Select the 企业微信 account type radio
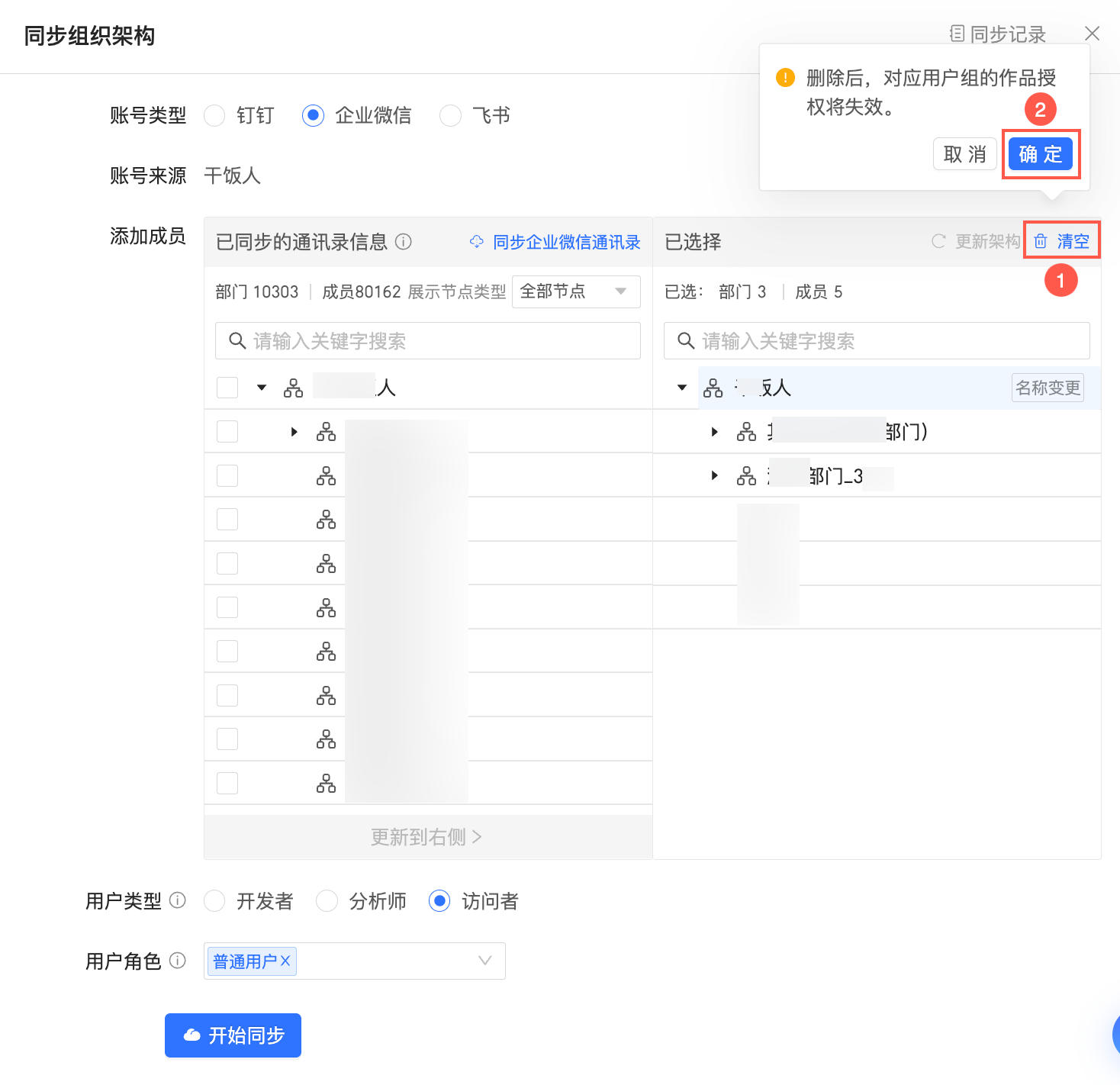 (x=313, y=115)
